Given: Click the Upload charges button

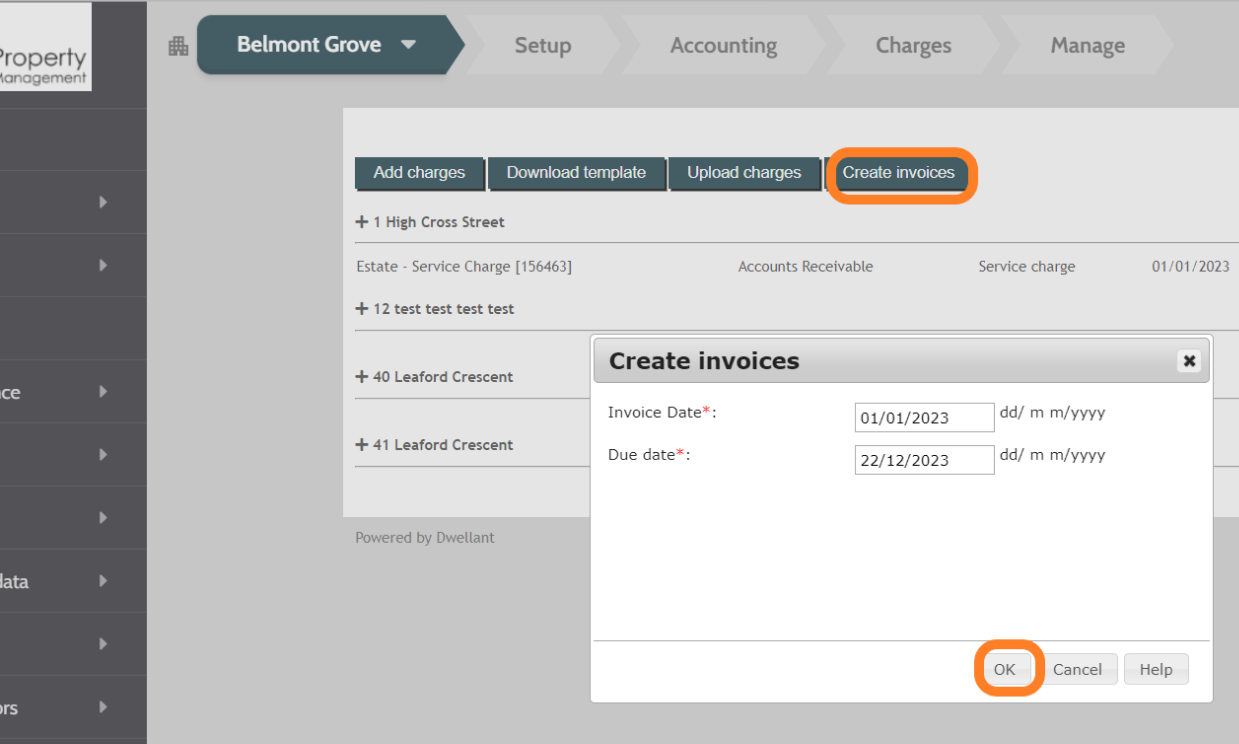Looking at the screenshot, I should pyautogui.click(x=744, y=172).
